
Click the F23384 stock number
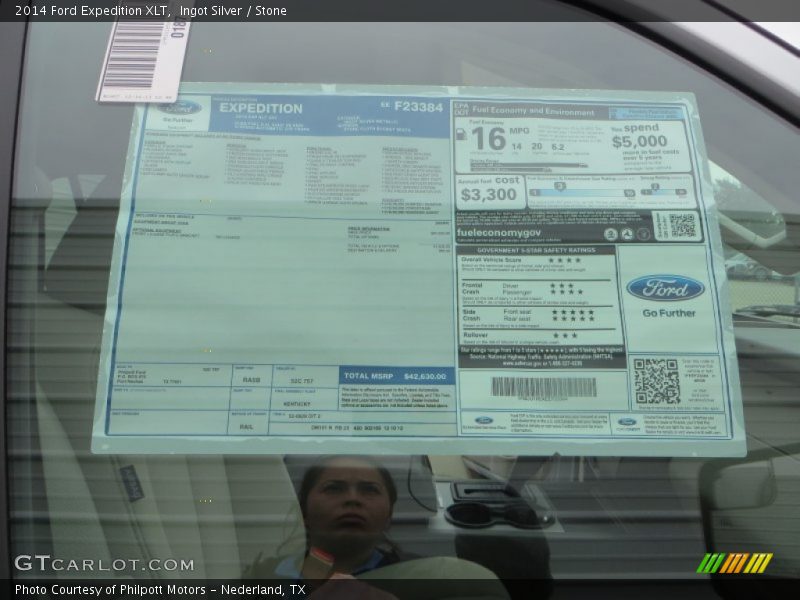[418, 107]
